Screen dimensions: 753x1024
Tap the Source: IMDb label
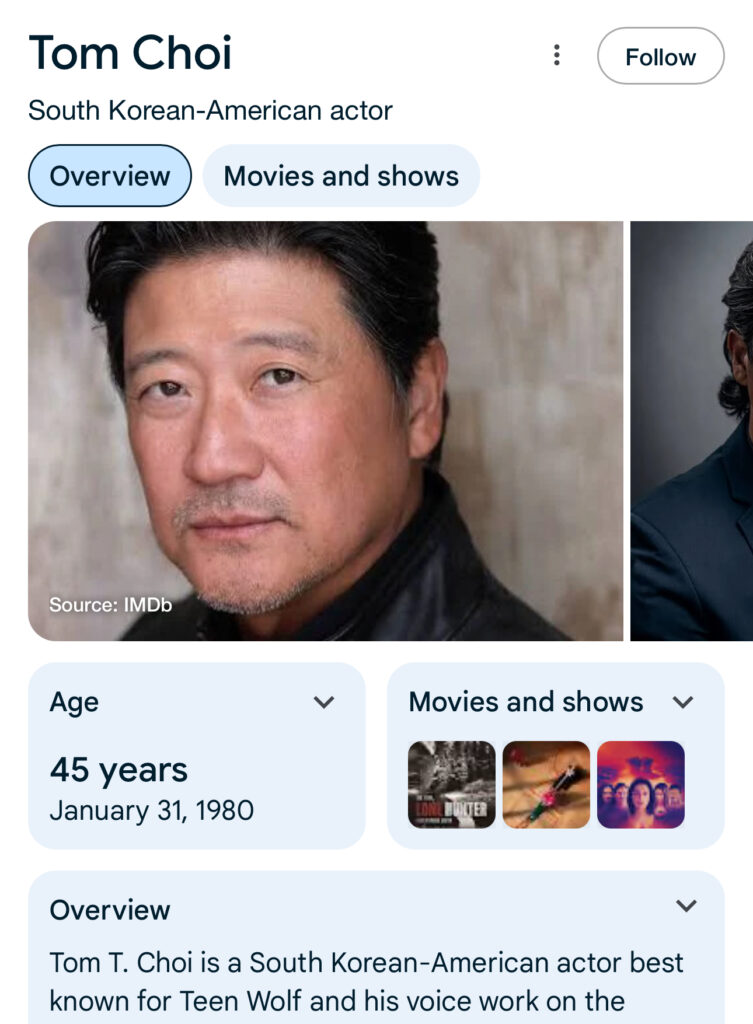point(111,605)
